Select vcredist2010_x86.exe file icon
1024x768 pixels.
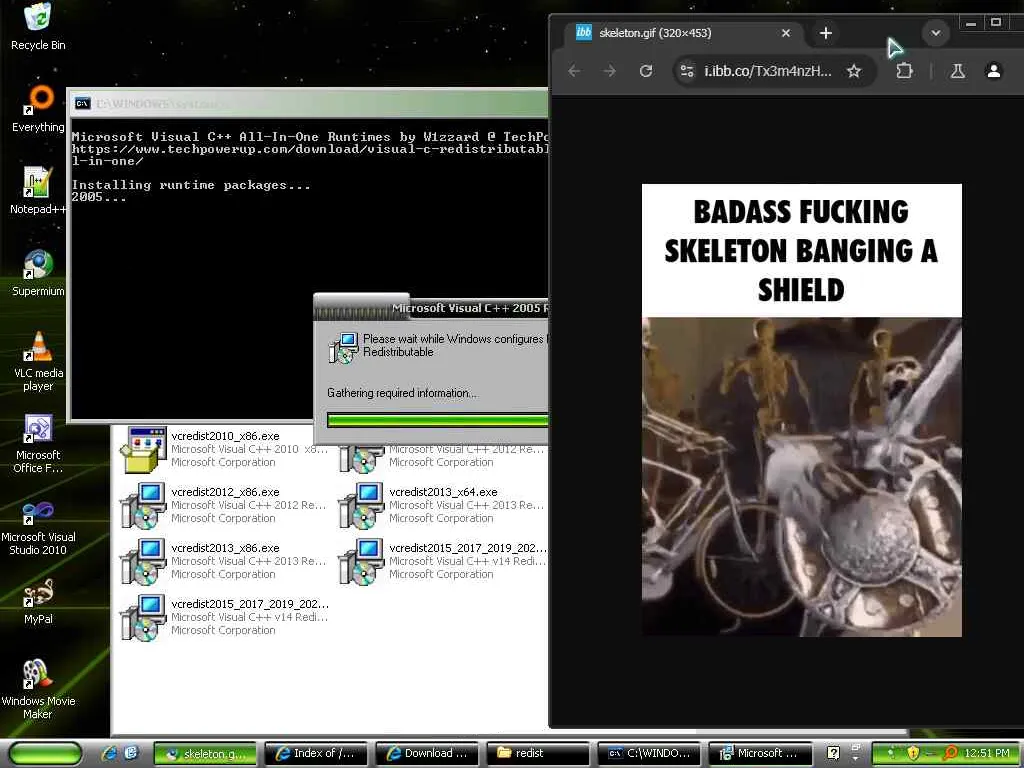click(x=144, y=449)
